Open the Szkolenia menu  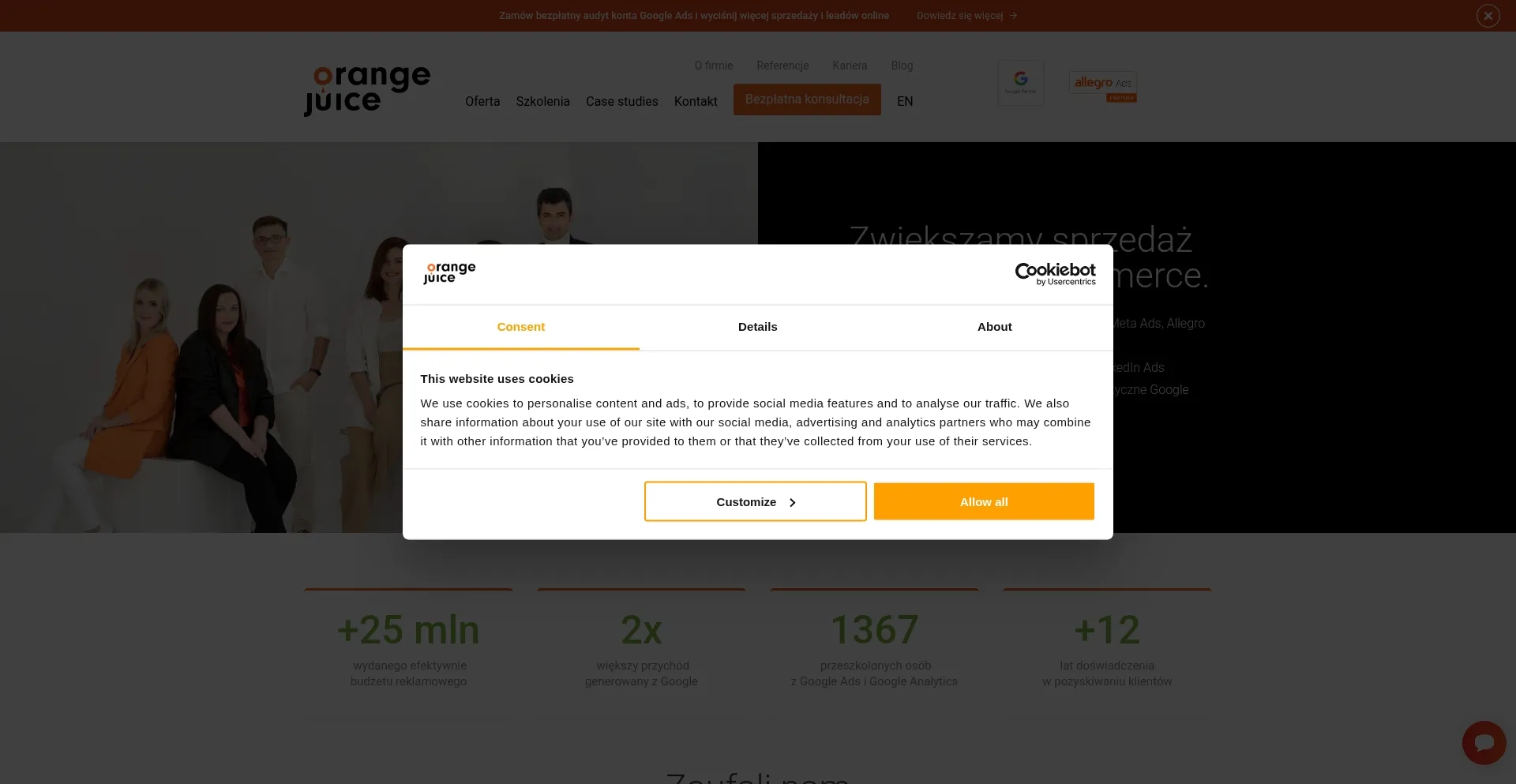point(543,101)
